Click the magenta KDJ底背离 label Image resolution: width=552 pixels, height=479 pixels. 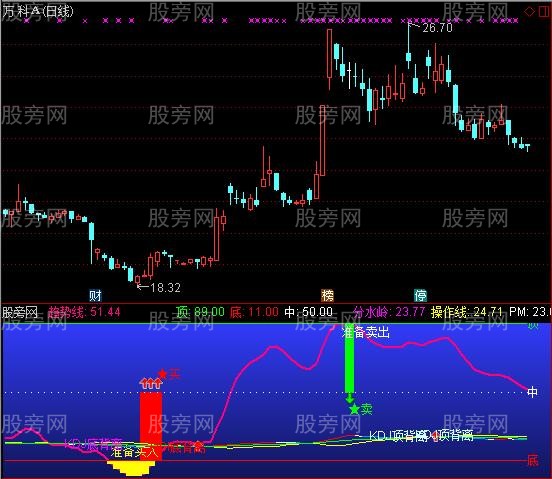94,444
